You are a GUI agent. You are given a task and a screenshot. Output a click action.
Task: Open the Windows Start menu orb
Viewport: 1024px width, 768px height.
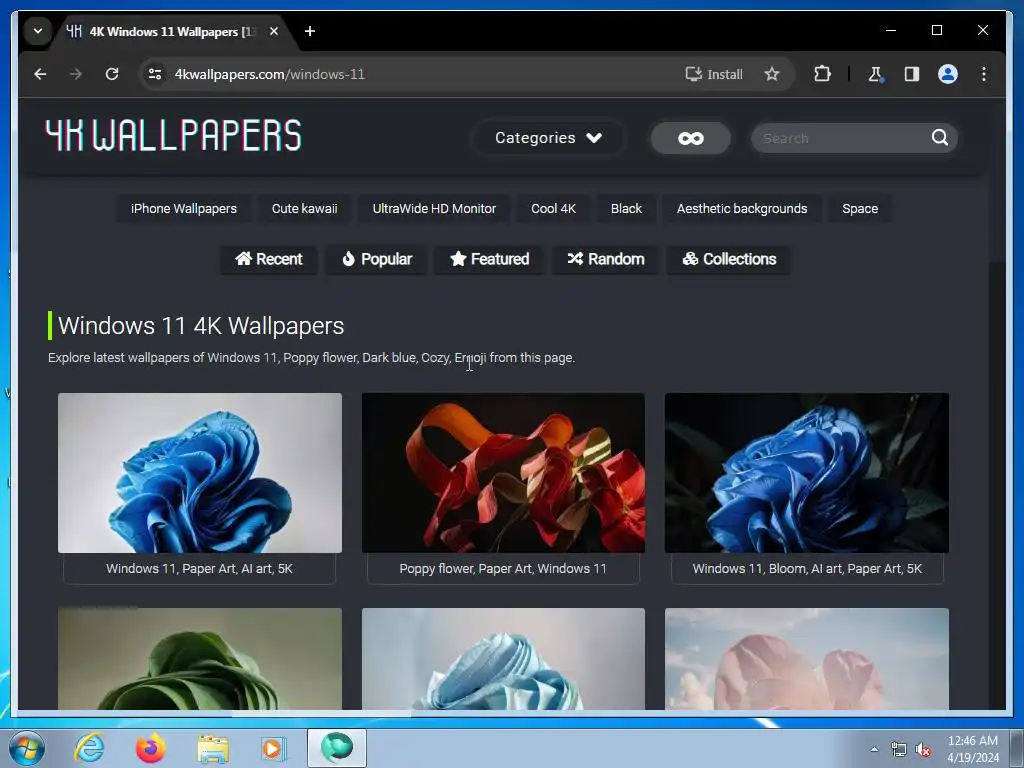(x=27, y=748)
